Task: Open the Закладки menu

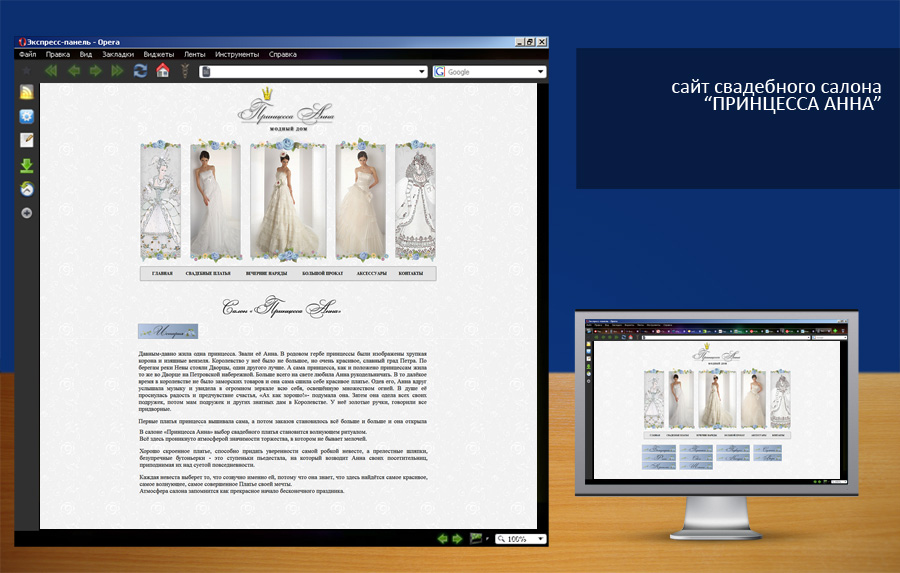Action: (x=118, y=55)
